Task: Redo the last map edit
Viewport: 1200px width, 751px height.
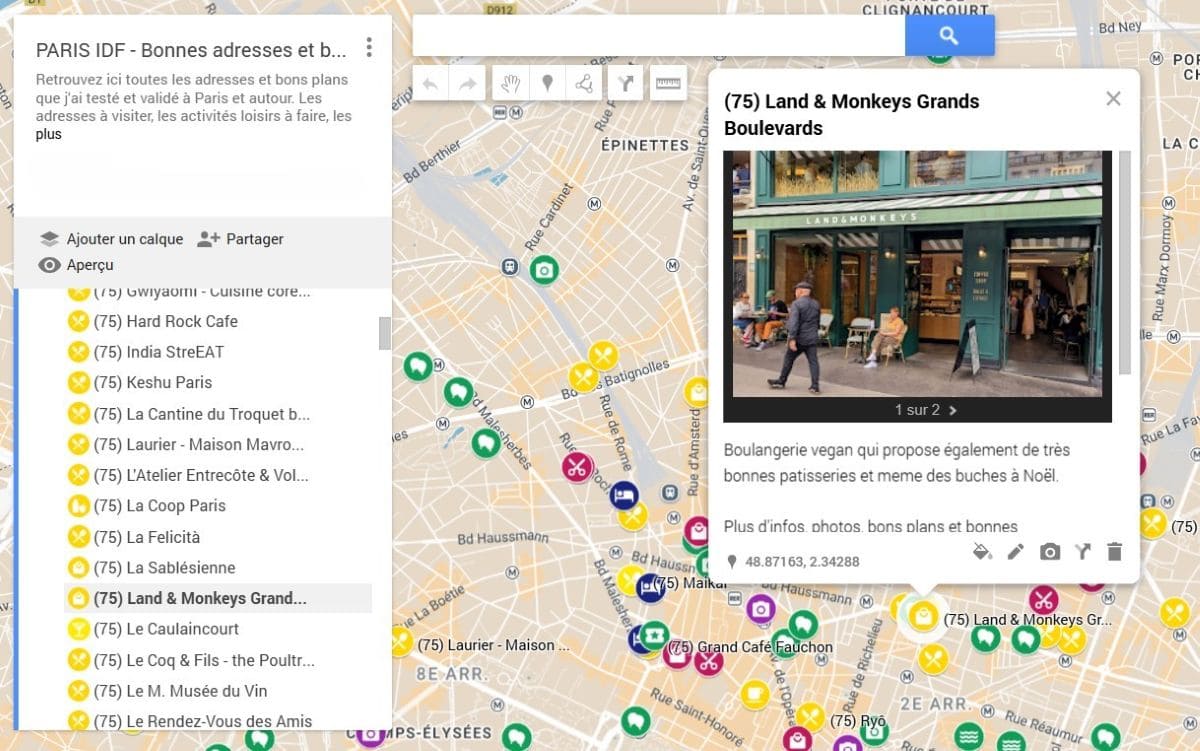Action: point(467,84)
